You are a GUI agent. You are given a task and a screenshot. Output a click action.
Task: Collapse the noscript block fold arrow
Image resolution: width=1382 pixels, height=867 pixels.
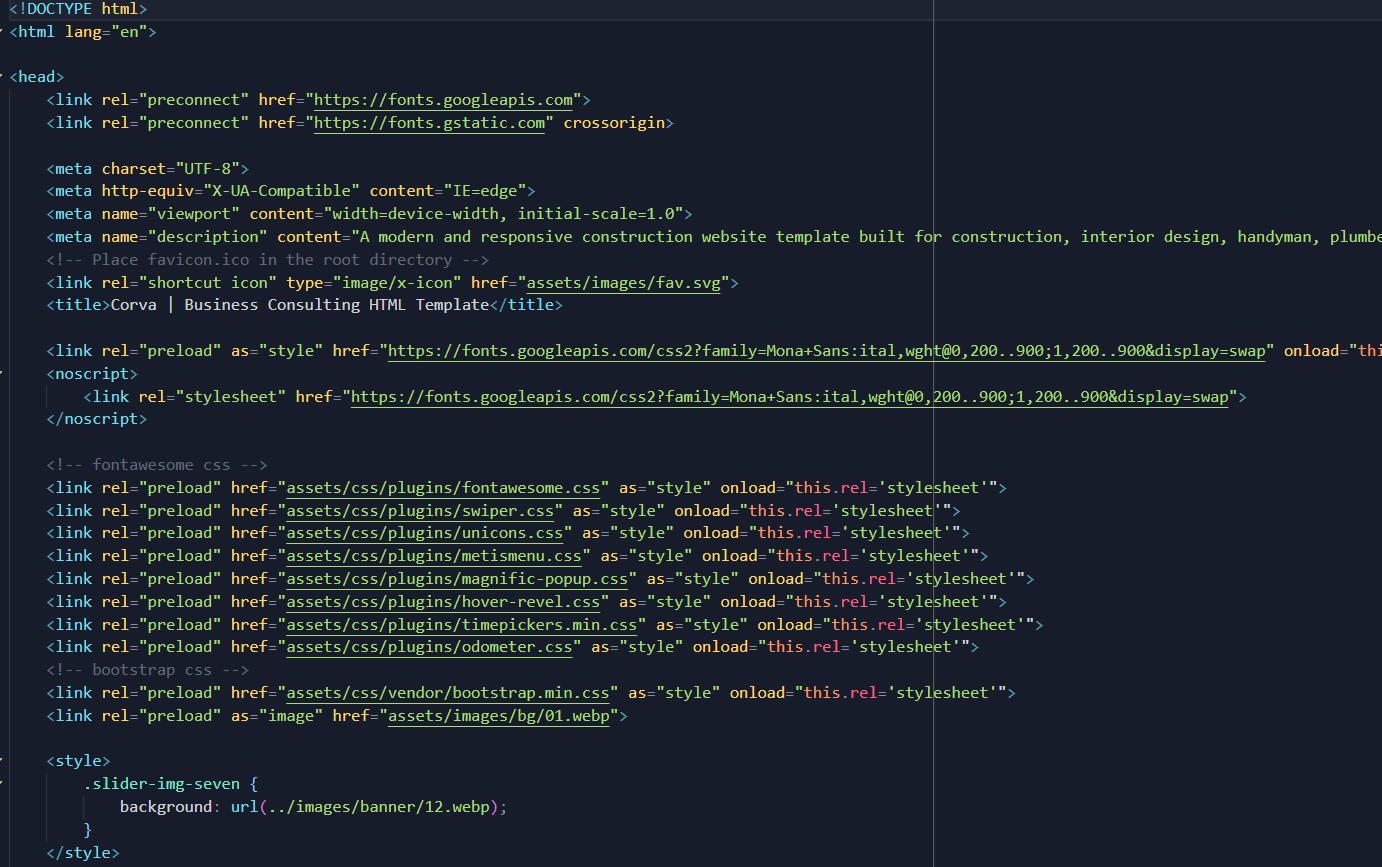point(3,374)
